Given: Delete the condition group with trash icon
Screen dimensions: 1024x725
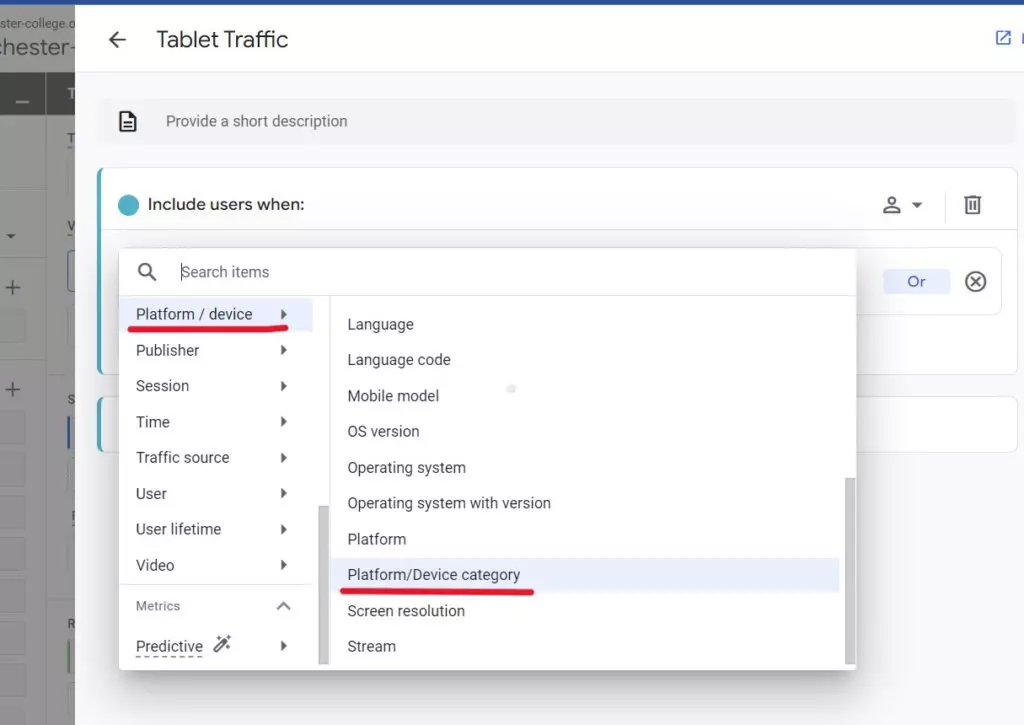Looking at the screenshot, I should [972, 205].
